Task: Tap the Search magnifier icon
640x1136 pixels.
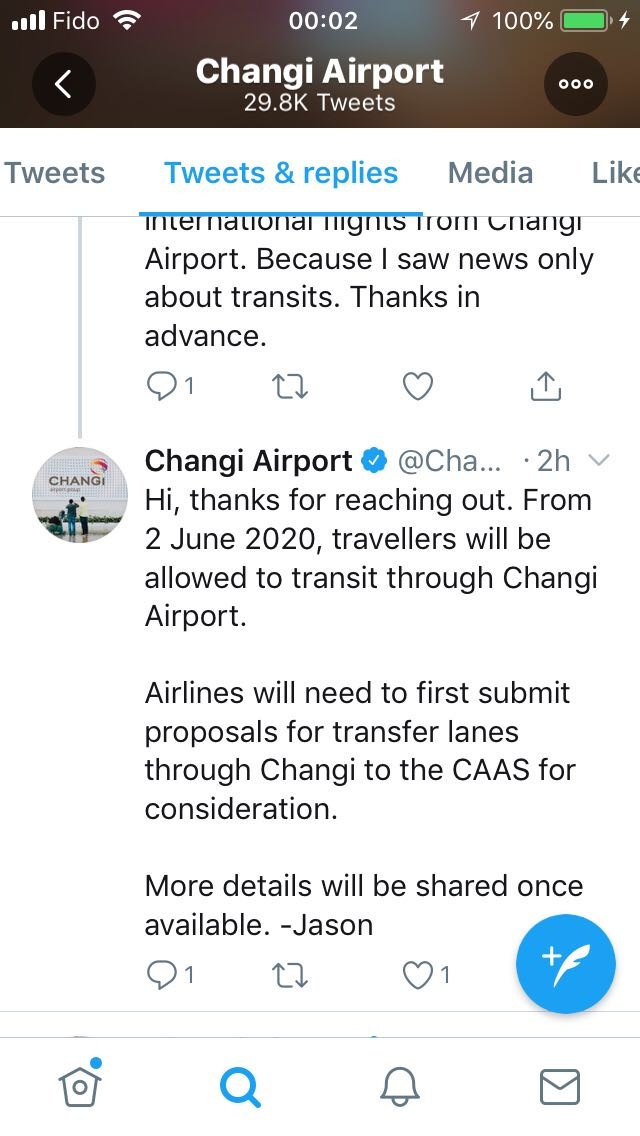Action: pyautogui.click(x=240, y=1085)
